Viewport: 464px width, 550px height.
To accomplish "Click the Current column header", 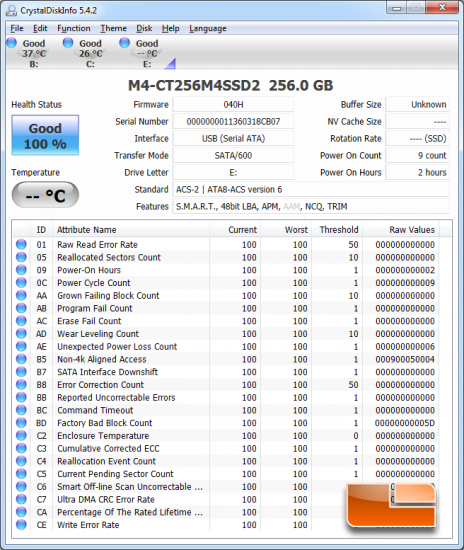I will (x=235, y=230).
